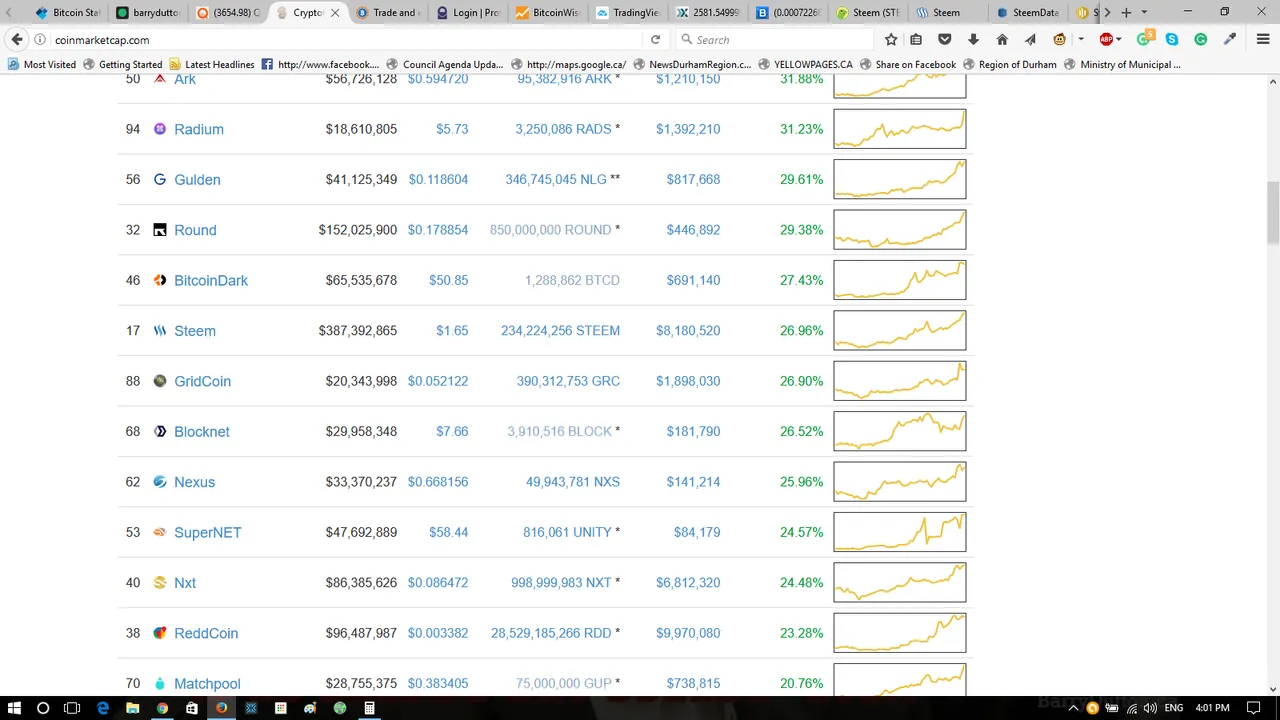Open the Windows Store taskbar icon
This screenshot has height=720, width=1280.
tap(192, 708)
